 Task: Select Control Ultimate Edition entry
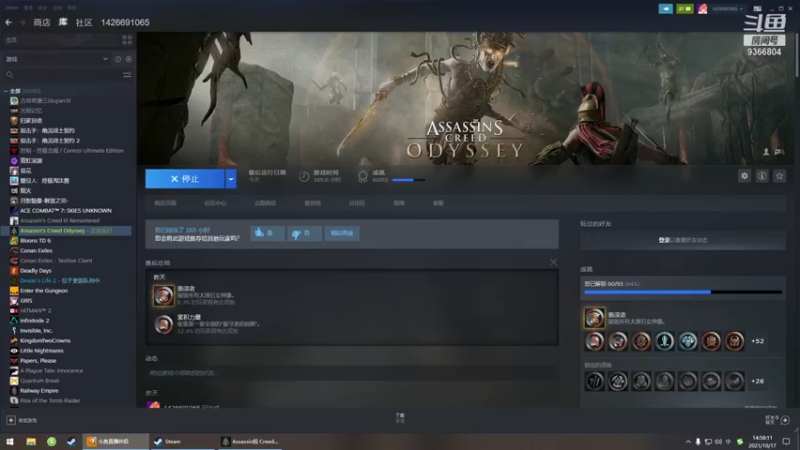(71, 151)
